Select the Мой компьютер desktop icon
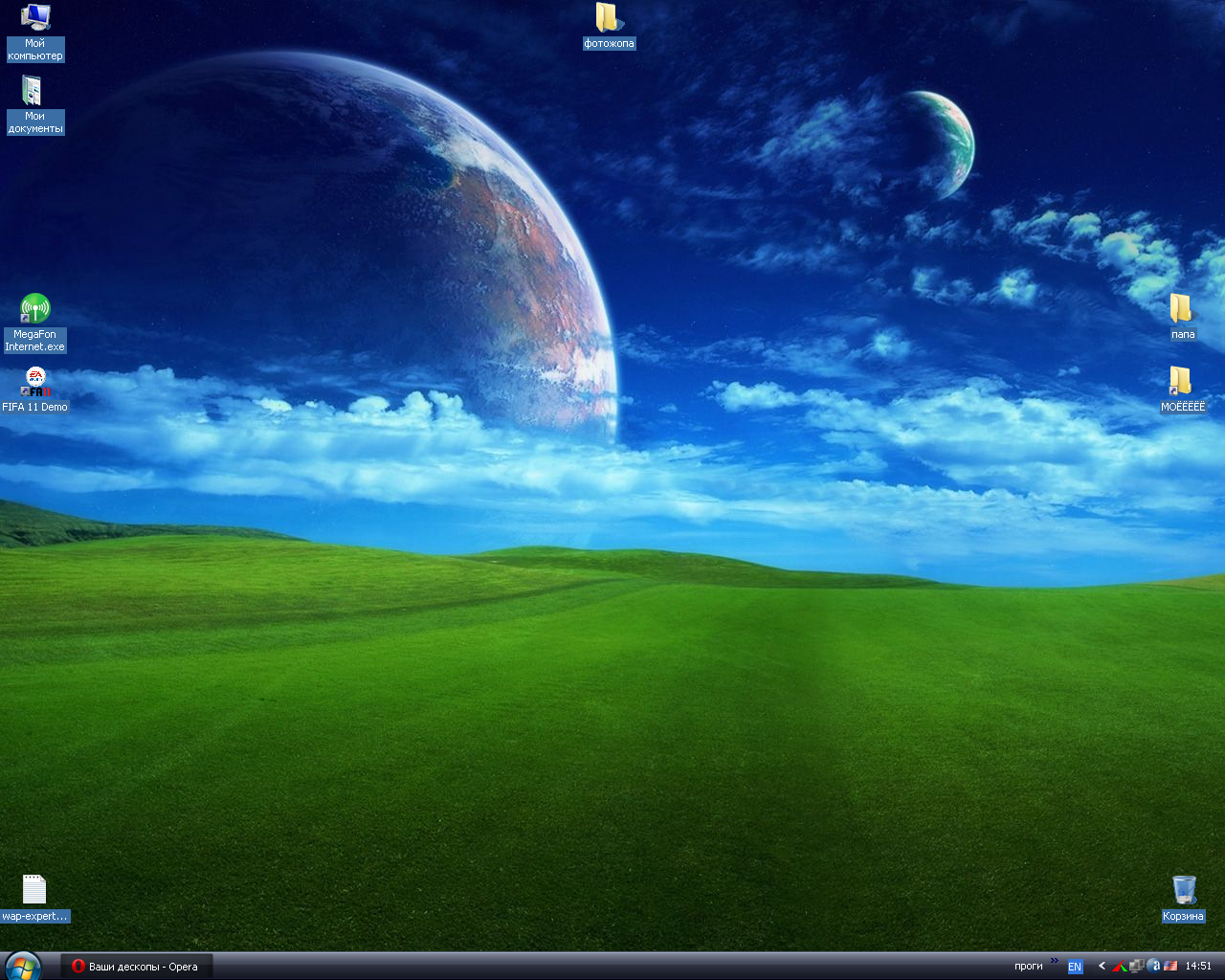 35,33
